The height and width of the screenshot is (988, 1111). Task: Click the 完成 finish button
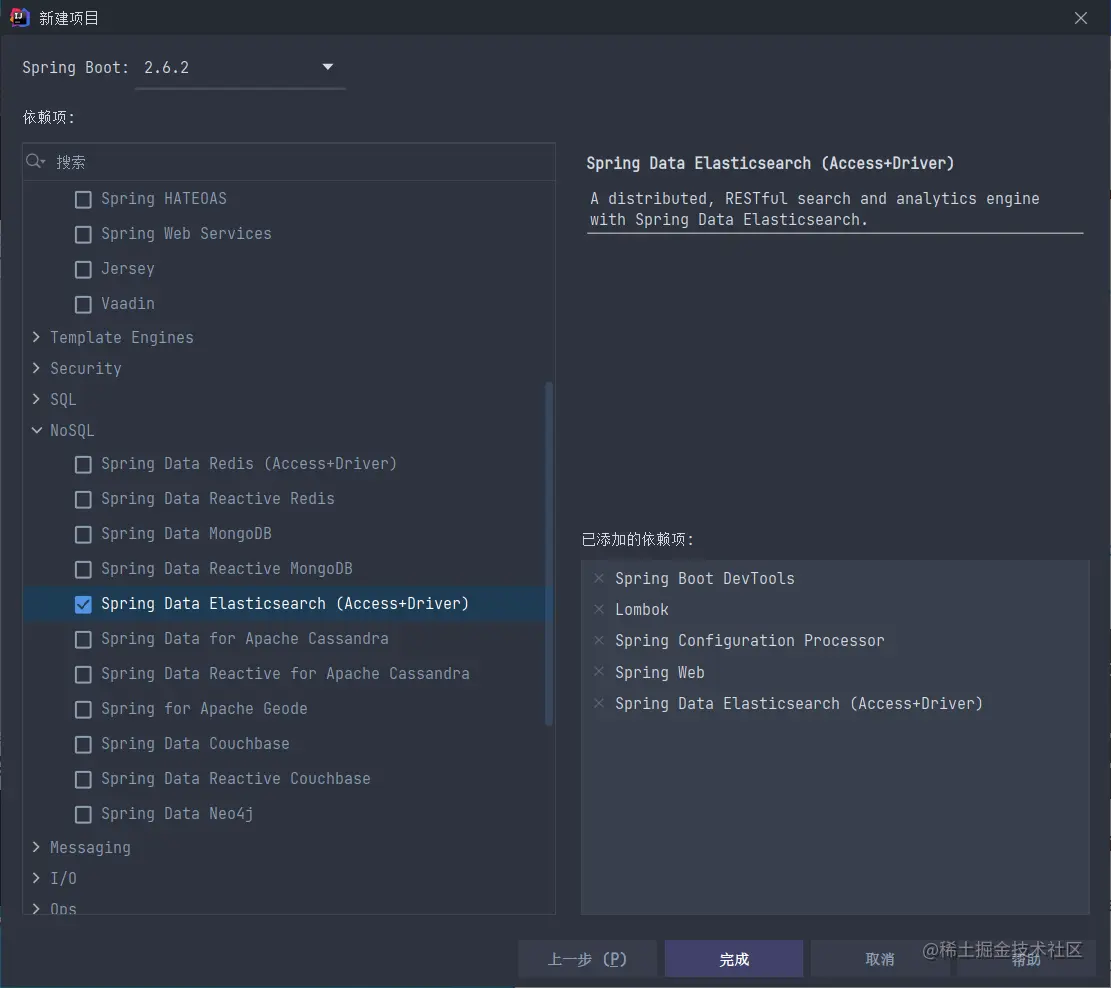tap(733, 959)
